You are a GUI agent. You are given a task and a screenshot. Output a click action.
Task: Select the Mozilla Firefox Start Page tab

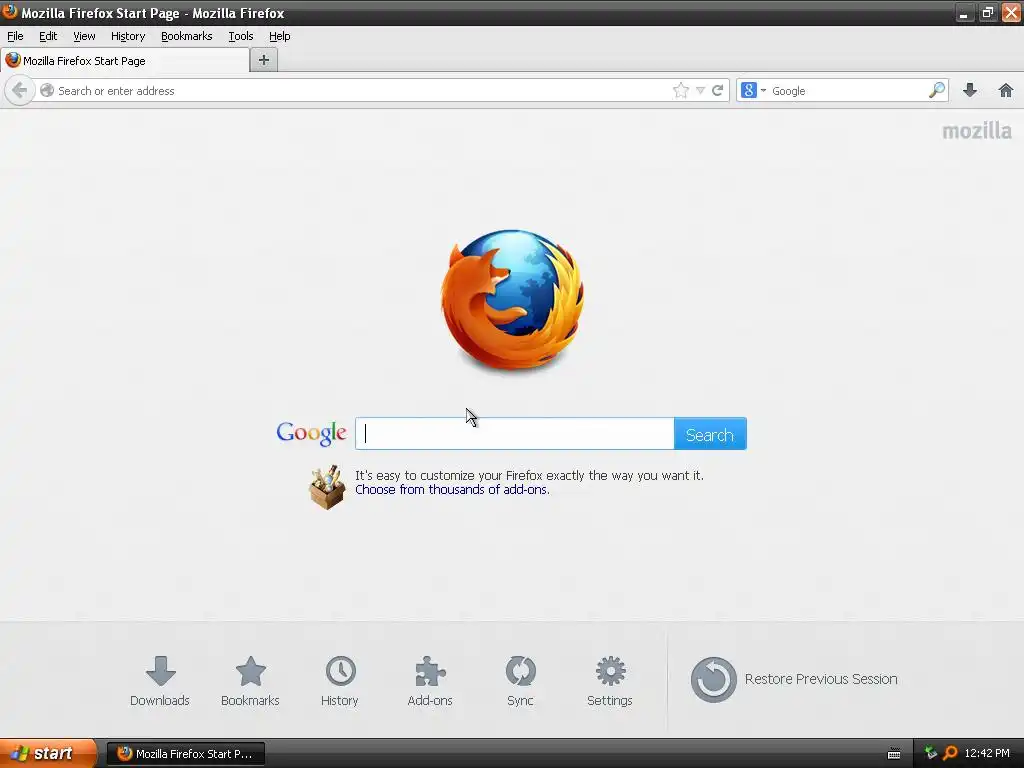tap(125, 61)
